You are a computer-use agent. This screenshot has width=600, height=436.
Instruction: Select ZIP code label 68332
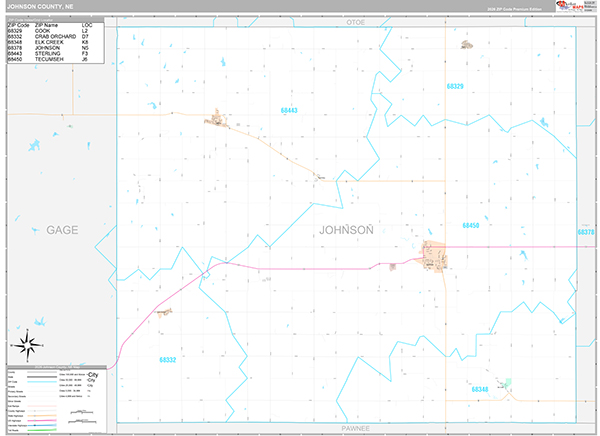168,360
